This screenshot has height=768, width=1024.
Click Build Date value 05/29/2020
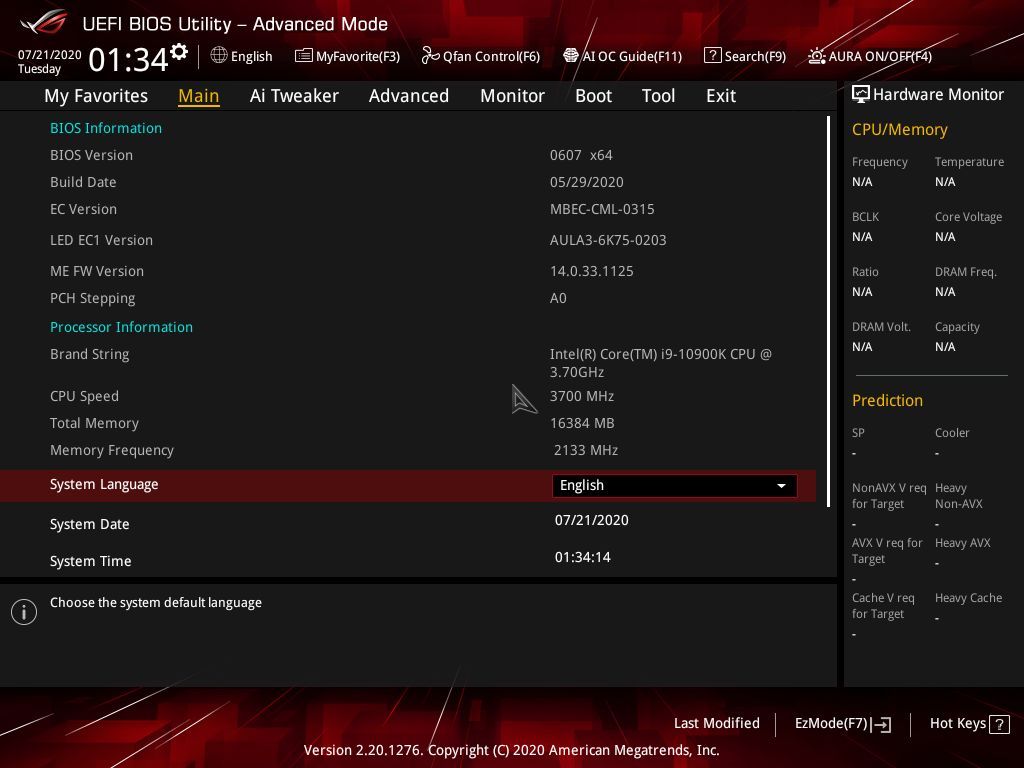586,182
